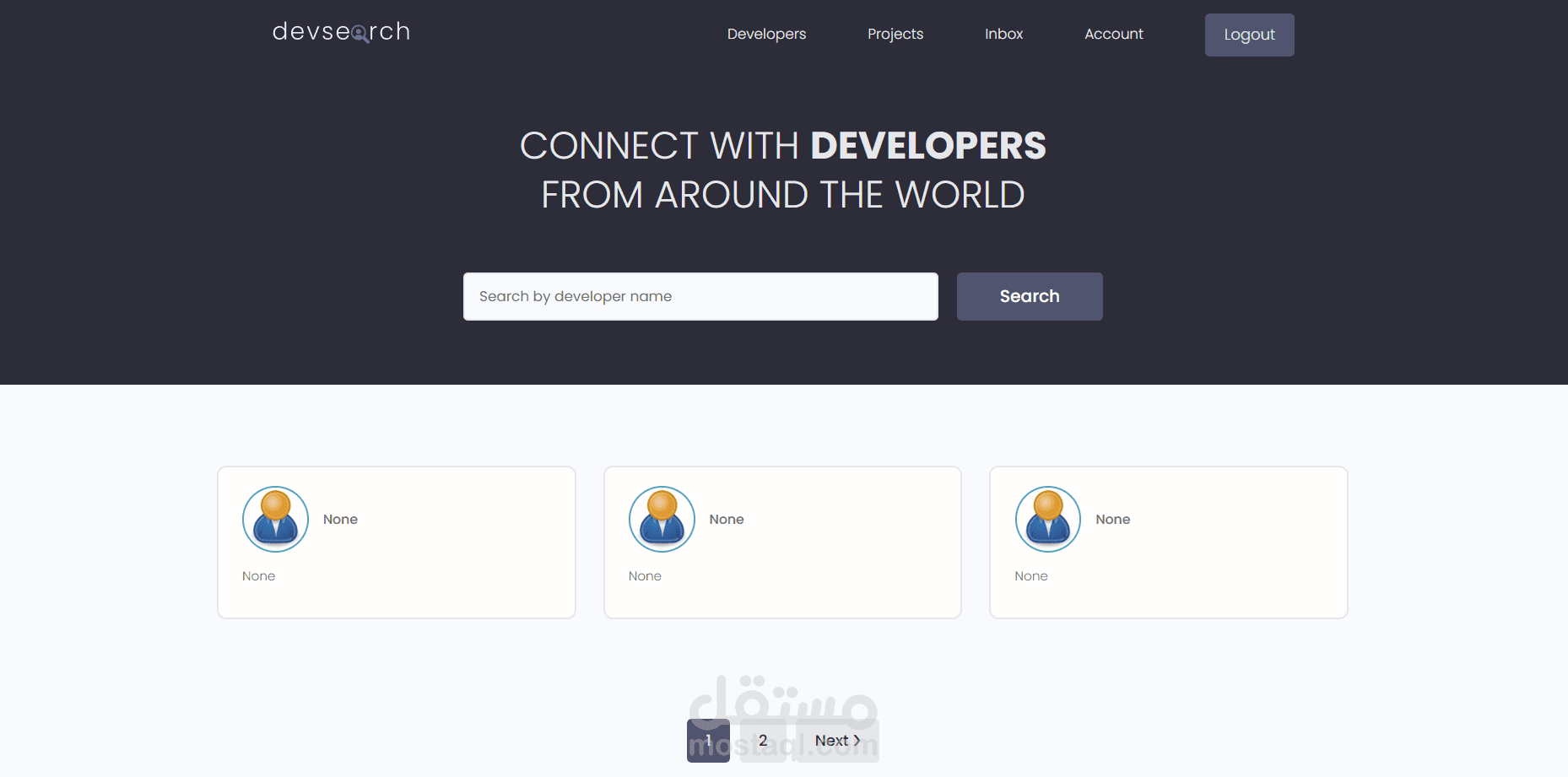The height and width of the screenshot is (777, 1568).
Task: Click the devsearch logo
Action: (x=341, y=32)
